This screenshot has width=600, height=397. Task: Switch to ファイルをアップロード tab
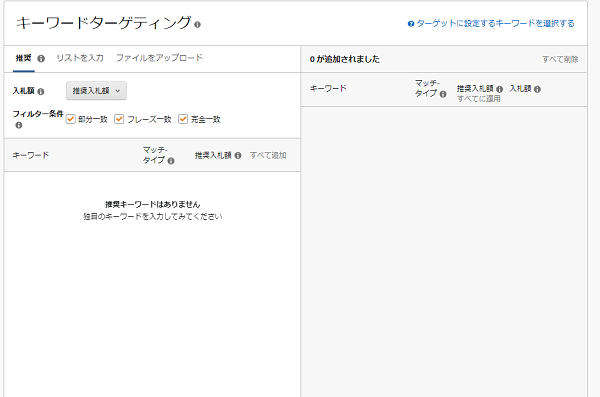click(159, 58)
